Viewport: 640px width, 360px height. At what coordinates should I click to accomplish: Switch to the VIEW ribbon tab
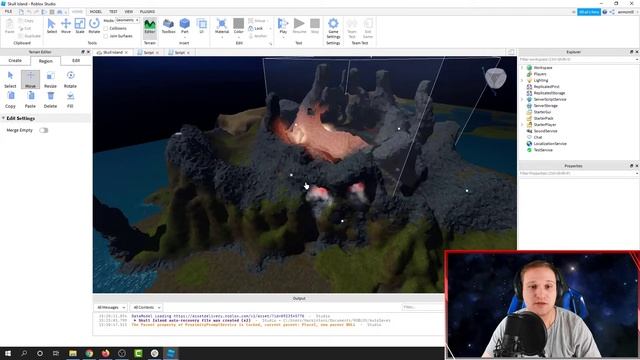(x=129, y=12)
